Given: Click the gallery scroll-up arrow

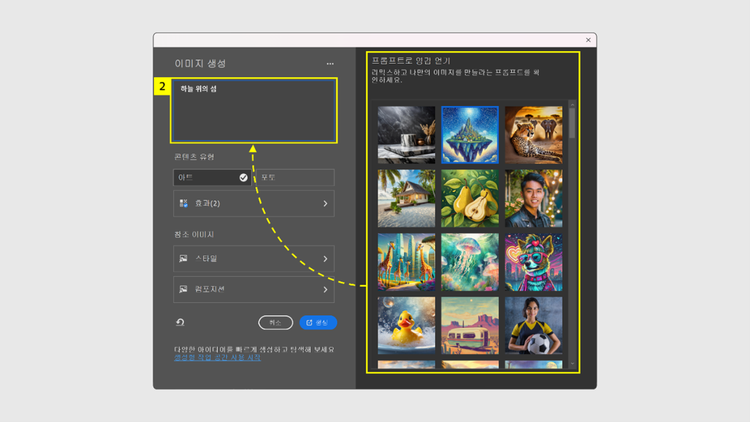Looking at the screenshot, I should 572,104.
